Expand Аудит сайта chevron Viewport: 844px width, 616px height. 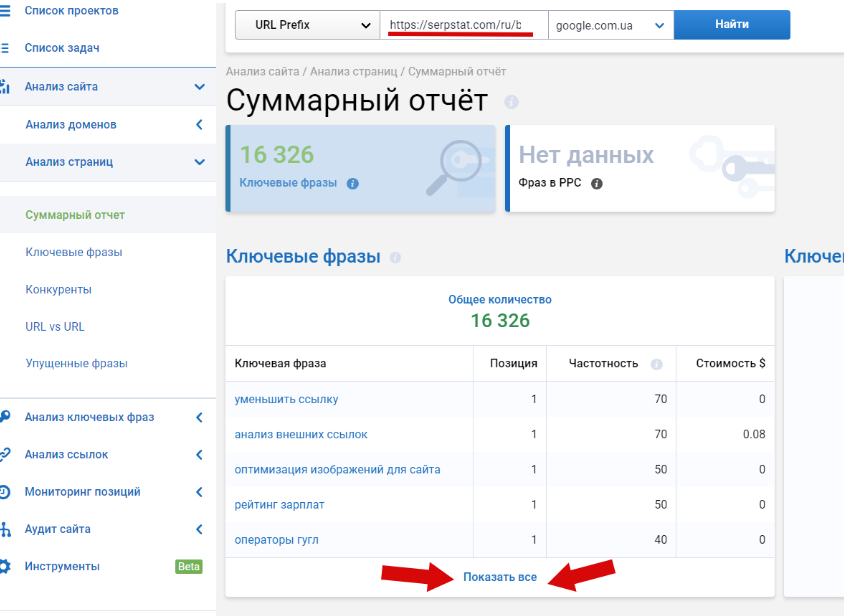pyautogui.click(x=200, y=529)
